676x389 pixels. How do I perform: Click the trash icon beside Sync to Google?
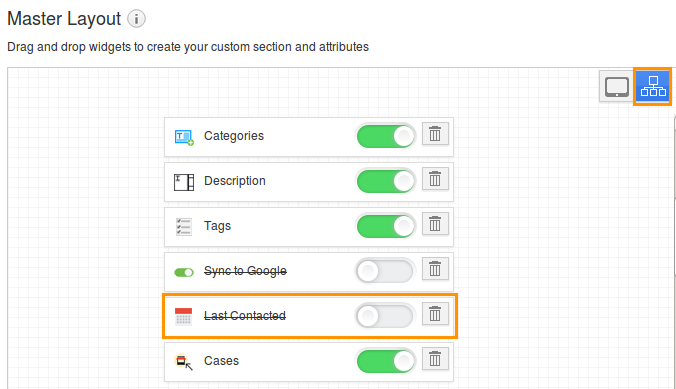435,269
